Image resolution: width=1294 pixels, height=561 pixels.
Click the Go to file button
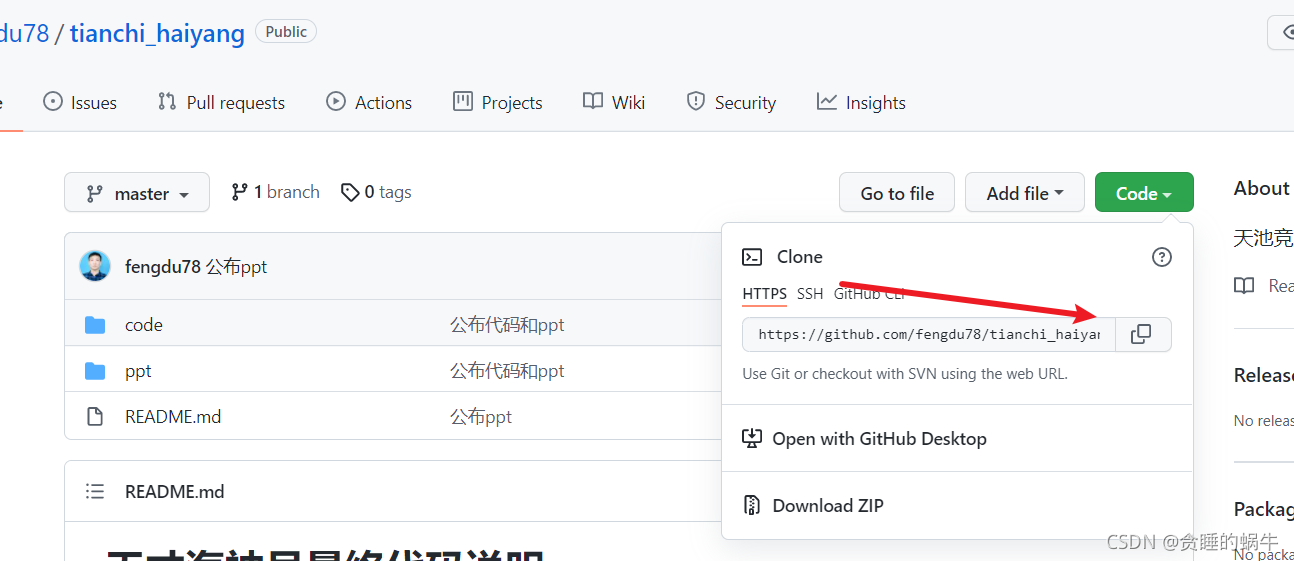coord(897,193)
